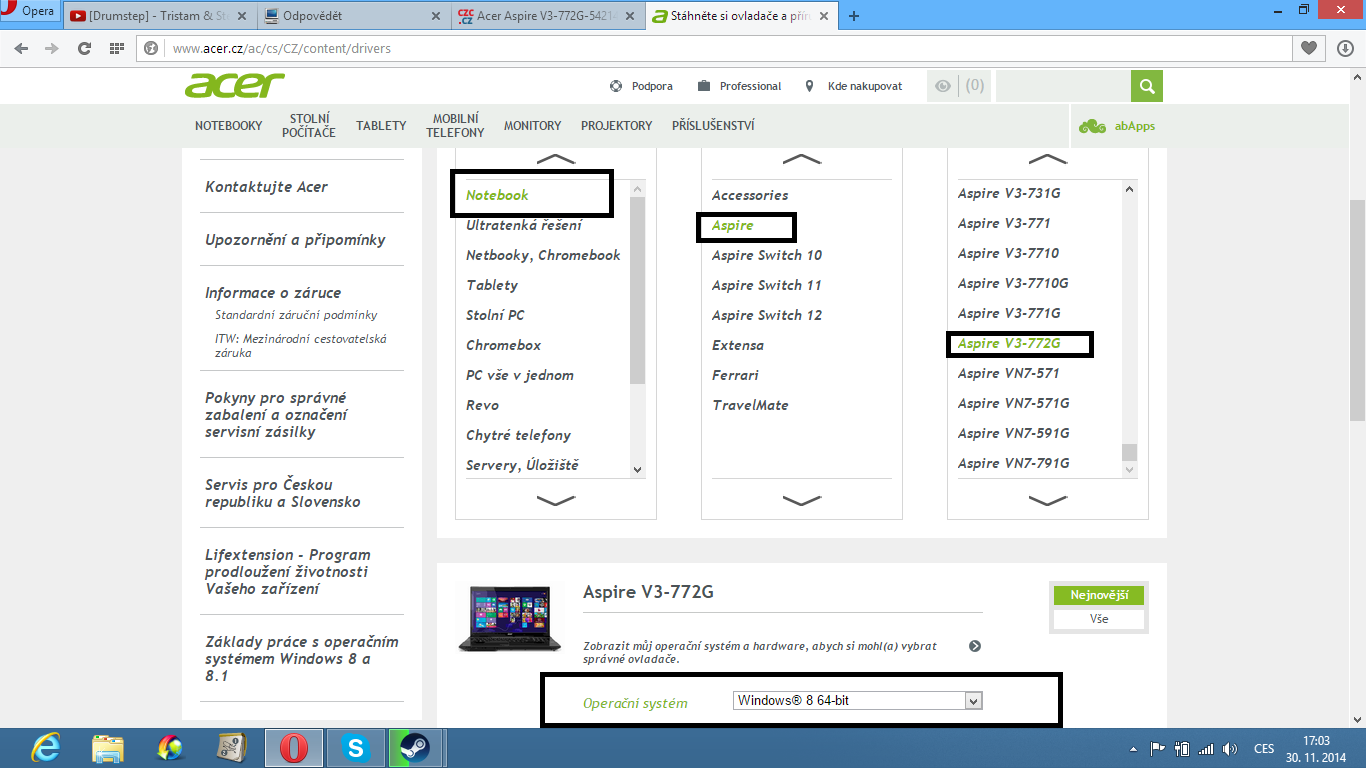1366x768 pixels.
Task: Open TABLETY menu
Action: click(x=381, y=126)
